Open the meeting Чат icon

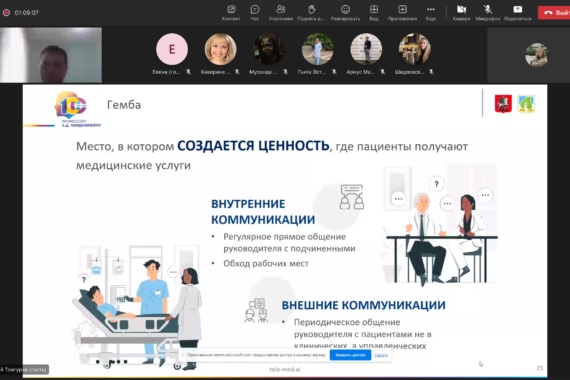point(255,9)
